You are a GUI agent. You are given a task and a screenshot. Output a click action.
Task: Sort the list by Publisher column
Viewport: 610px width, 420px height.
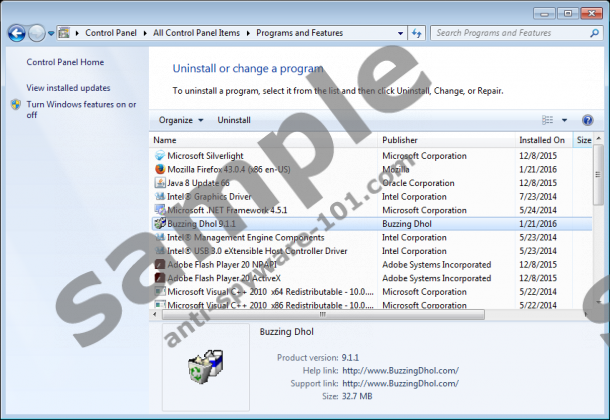coord(400,140)
